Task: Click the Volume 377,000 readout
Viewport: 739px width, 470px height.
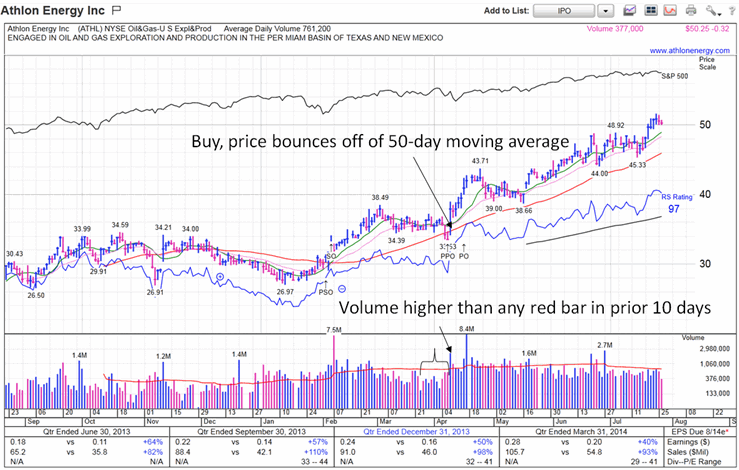Action: click(615, 29)
